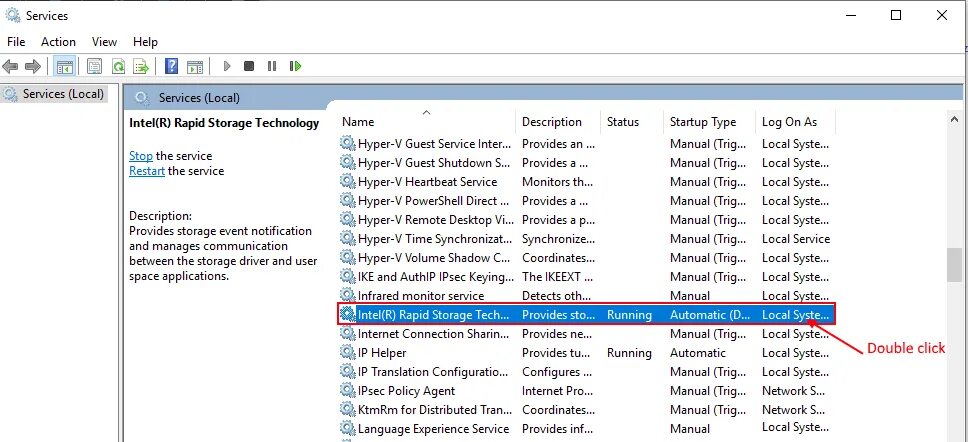Click Restart the service link
This screenshot has height=442, width=968.
click(x=147, y=171)
